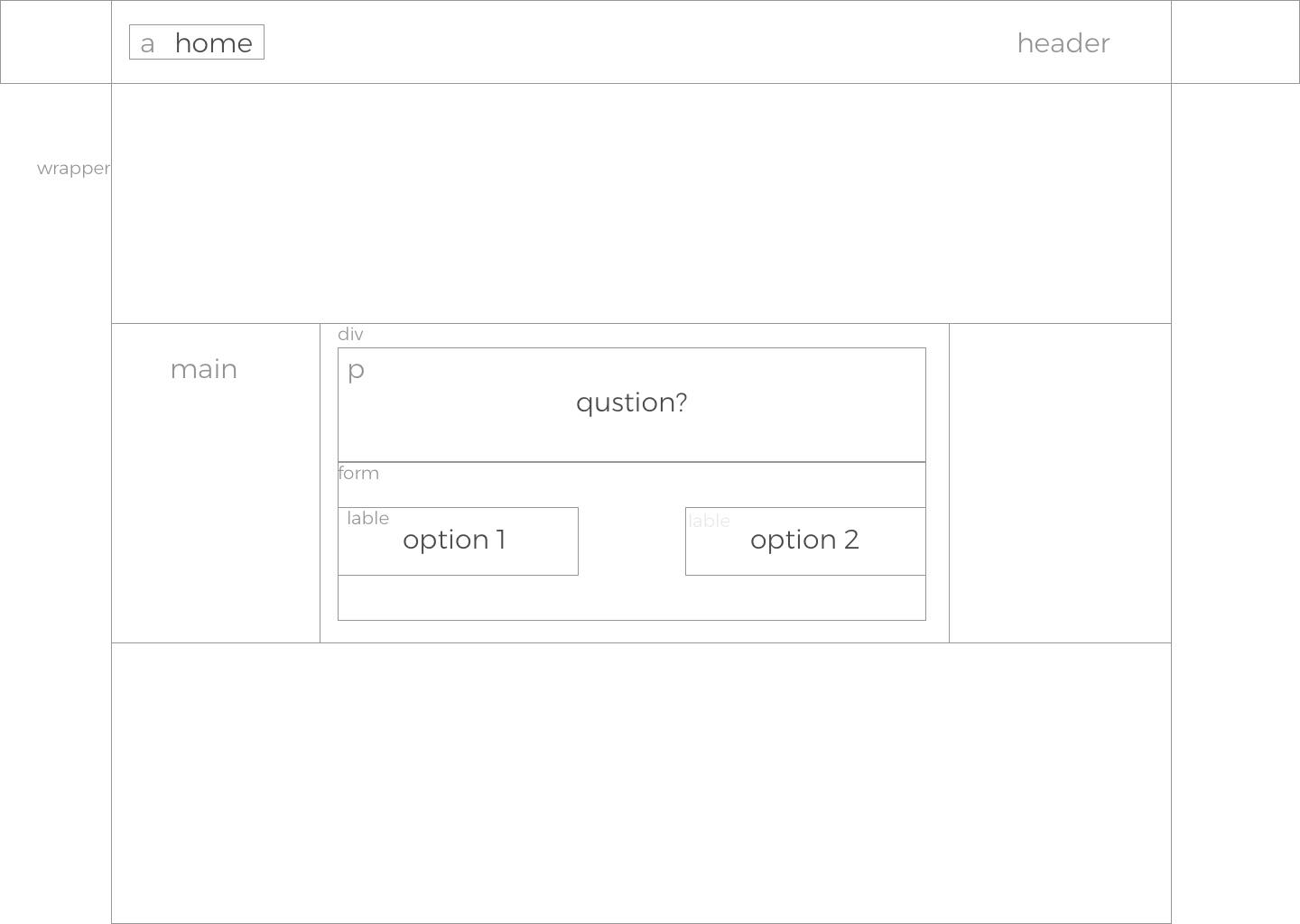Click the 'qustion?' text
Viewport: 1300px width, 924px height.
click(632, 402)
